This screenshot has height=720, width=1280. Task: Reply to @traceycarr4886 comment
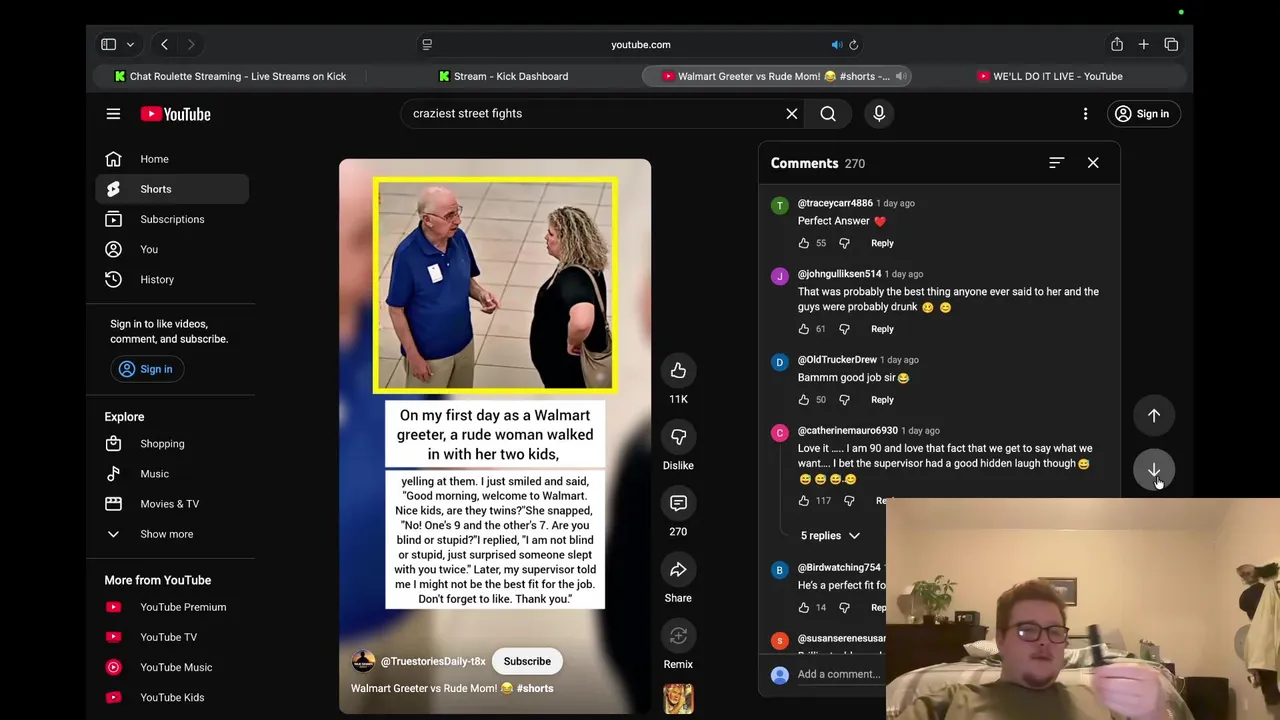point(882,243)
